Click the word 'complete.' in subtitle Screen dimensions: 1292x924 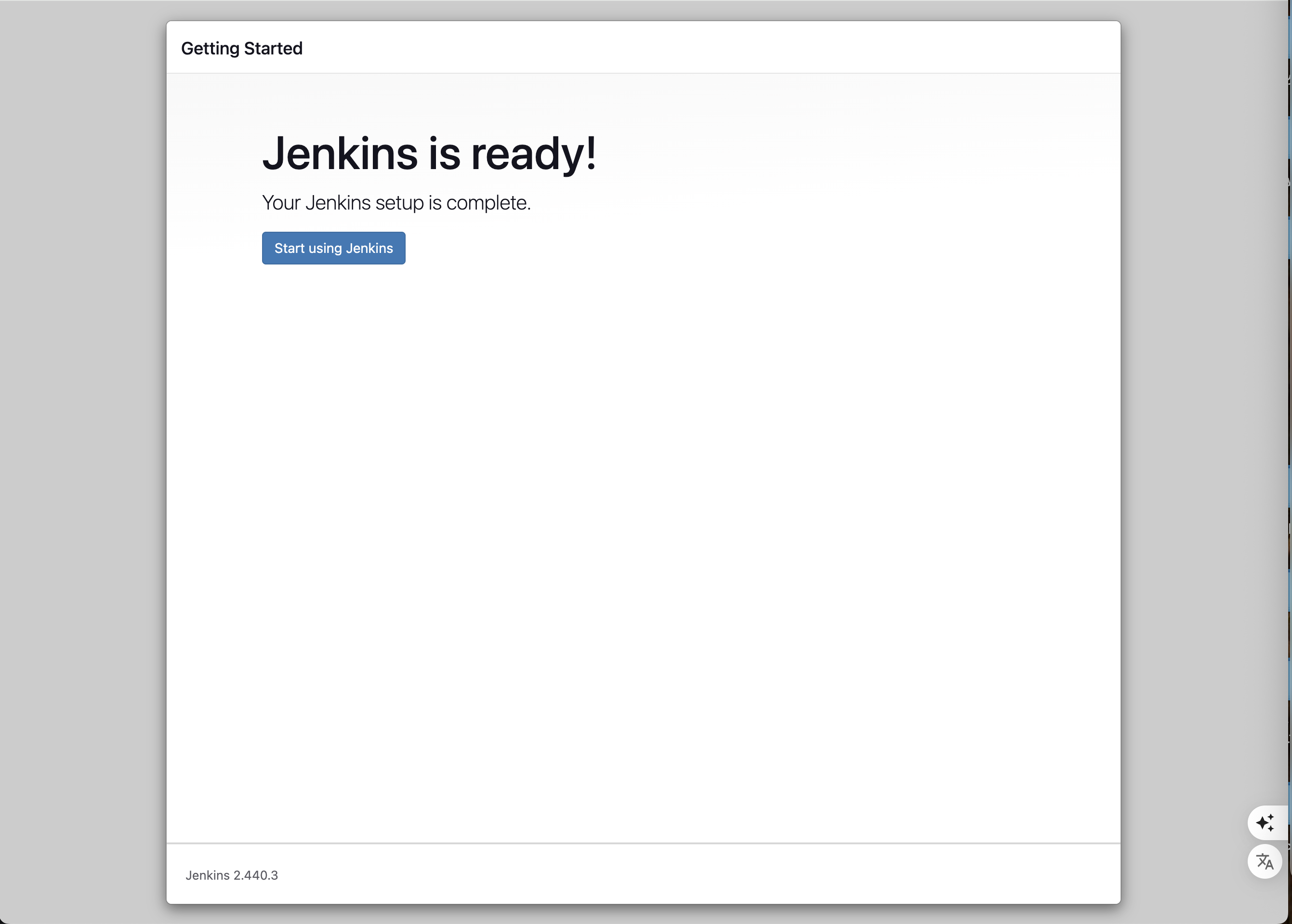tap(488, 202)
